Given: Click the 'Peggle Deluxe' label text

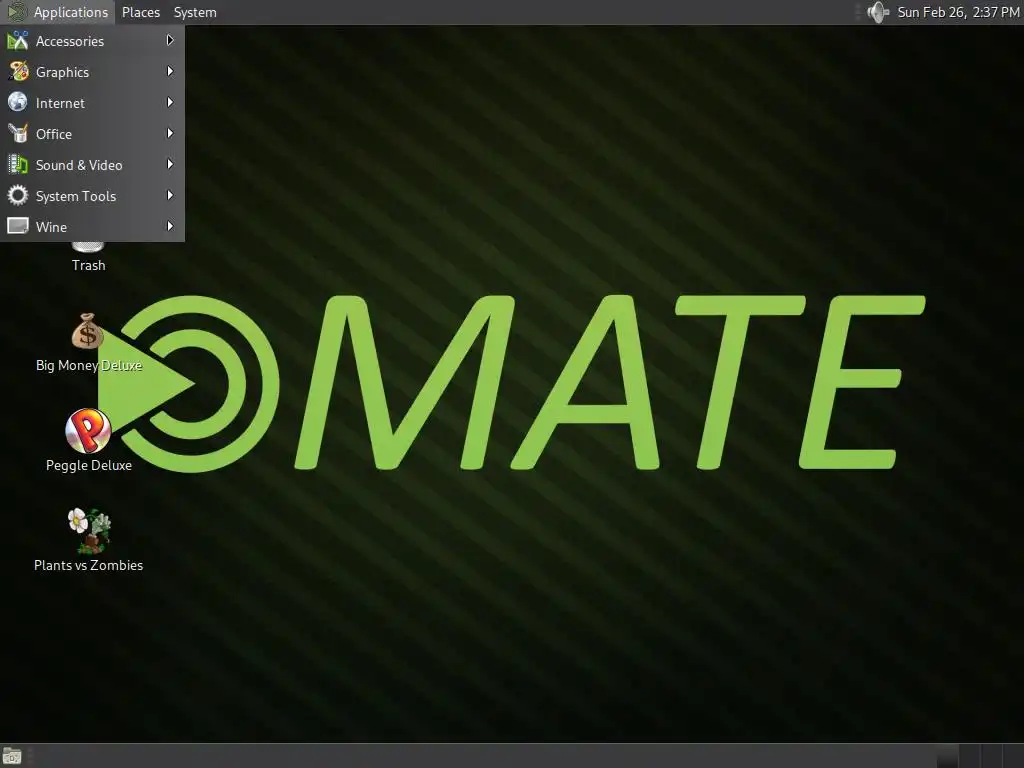Looking at the screenshot, I should point(89,465).
